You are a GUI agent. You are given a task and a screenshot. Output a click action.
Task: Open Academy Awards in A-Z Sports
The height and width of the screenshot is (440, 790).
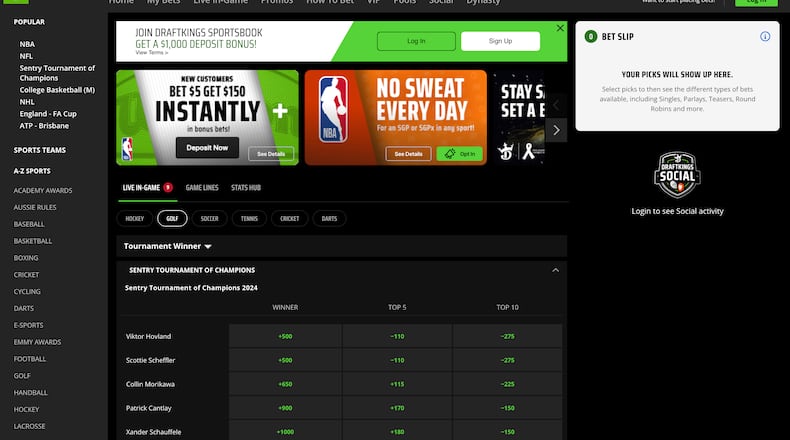click(43, 191)
